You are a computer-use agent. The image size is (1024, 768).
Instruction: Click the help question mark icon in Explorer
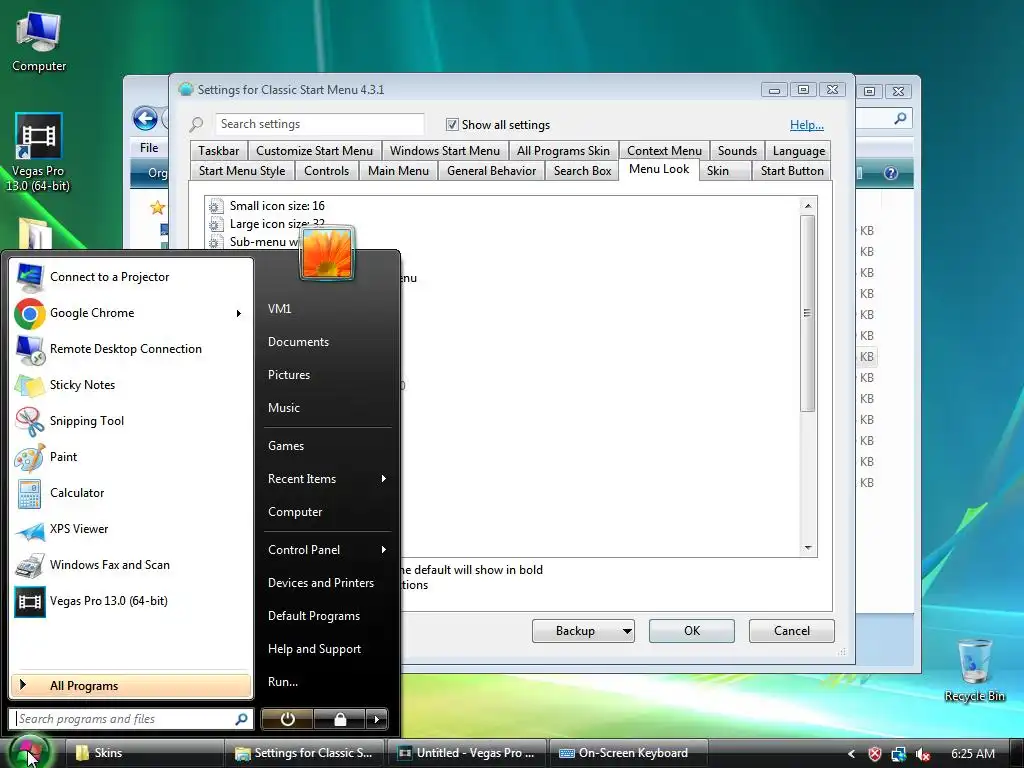point(891,173)
